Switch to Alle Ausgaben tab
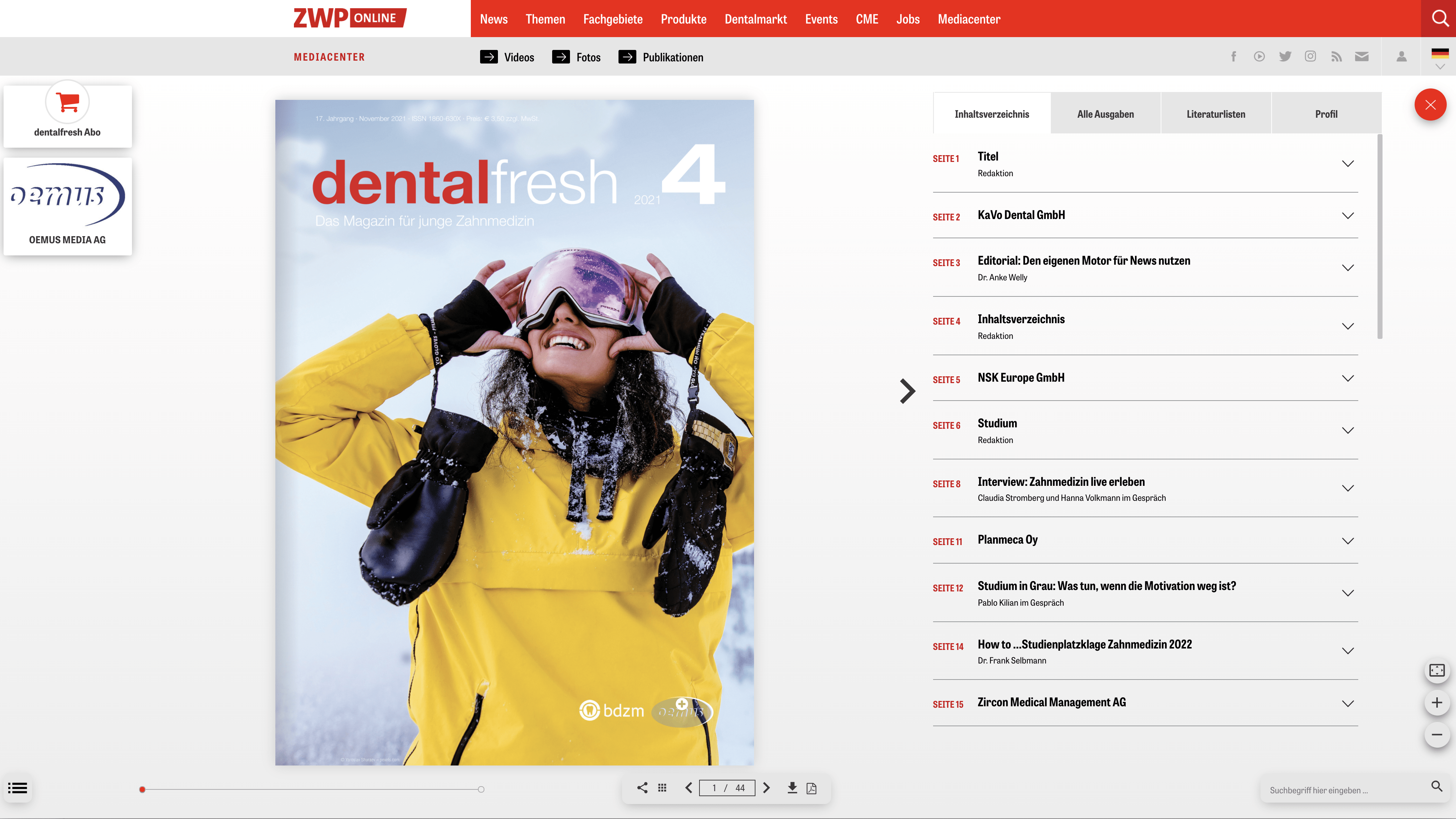The width and height of the screenshot is (1456, 819). click(1106, 113)
